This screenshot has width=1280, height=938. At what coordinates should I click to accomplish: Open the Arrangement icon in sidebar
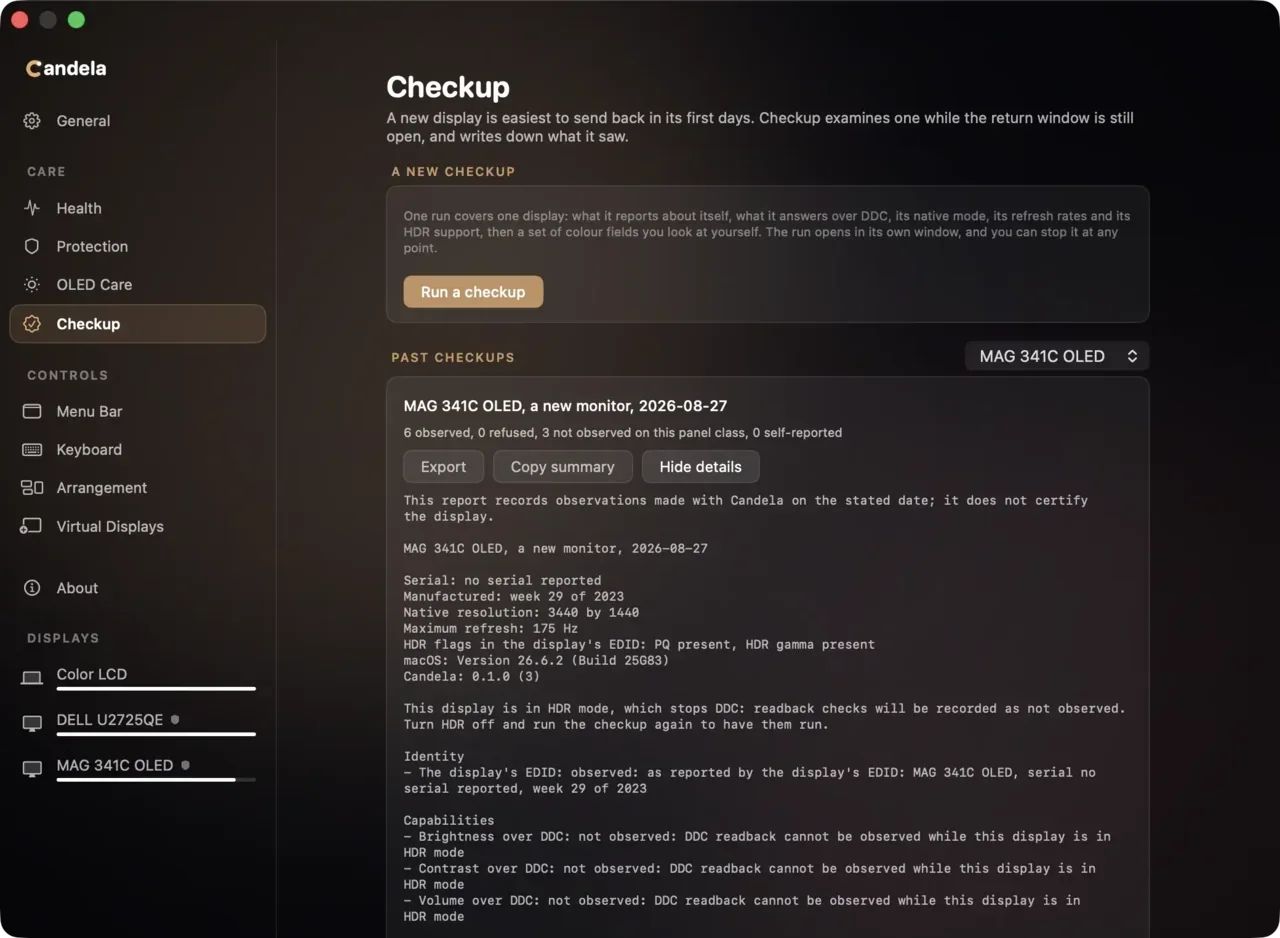pyautogui.click(x=32, y=488)
